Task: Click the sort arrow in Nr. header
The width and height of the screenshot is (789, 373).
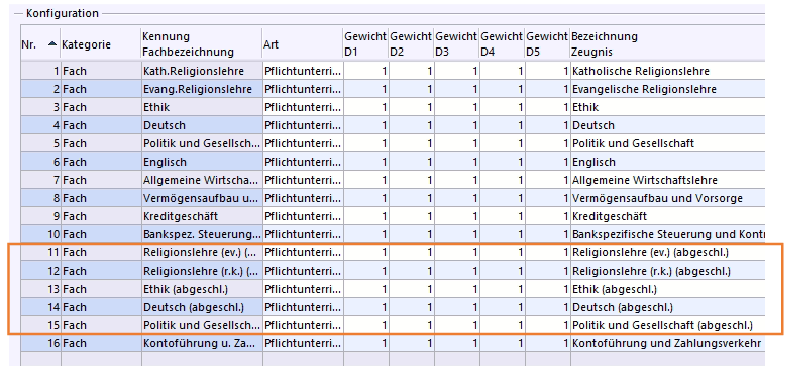Action: pyautogui.click(x=52, y=44)
